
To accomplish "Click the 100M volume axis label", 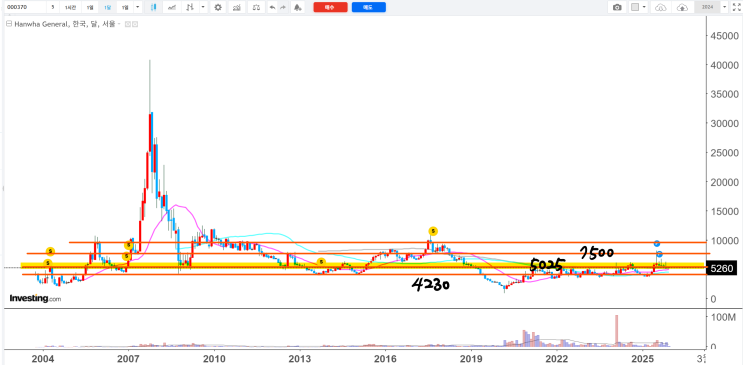I will tap(724, 317).
